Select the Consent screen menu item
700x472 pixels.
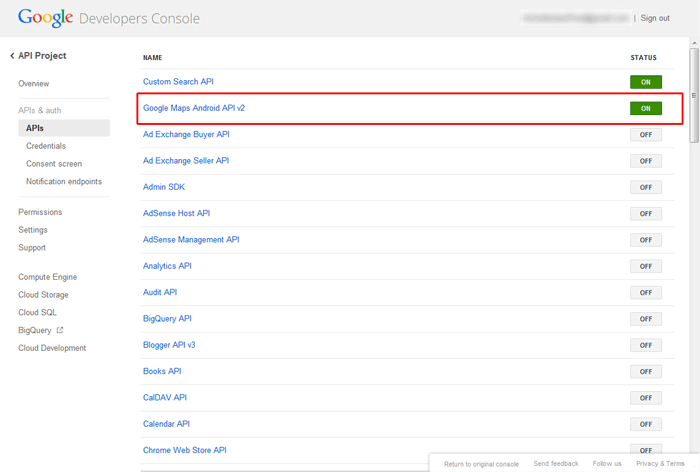[x=54, y=164]
